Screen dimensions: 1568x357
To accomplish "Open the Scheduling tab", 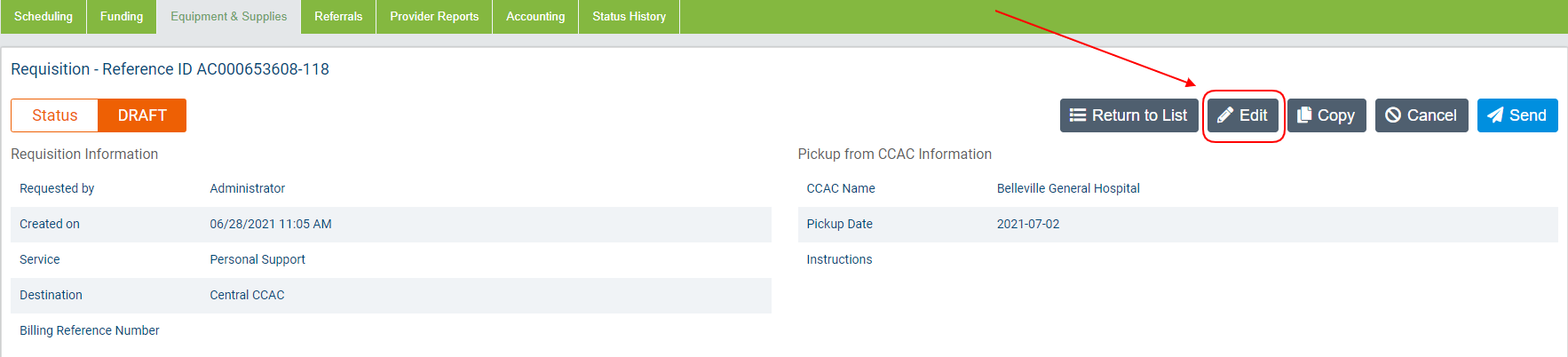I will (44, 17).
